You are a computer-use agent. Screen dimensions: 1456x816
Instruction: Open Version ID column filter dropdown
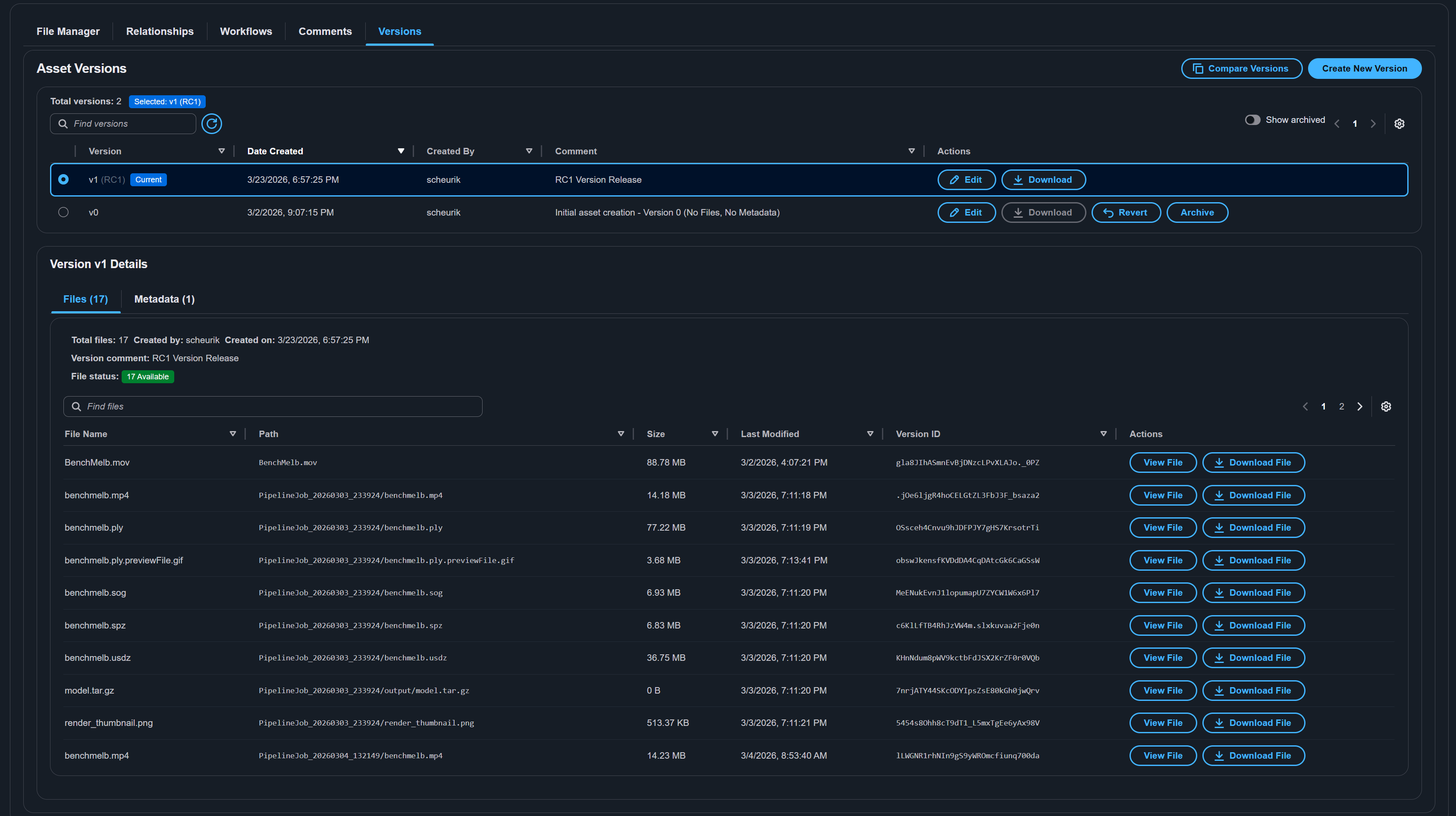[x=1103, y=433]
